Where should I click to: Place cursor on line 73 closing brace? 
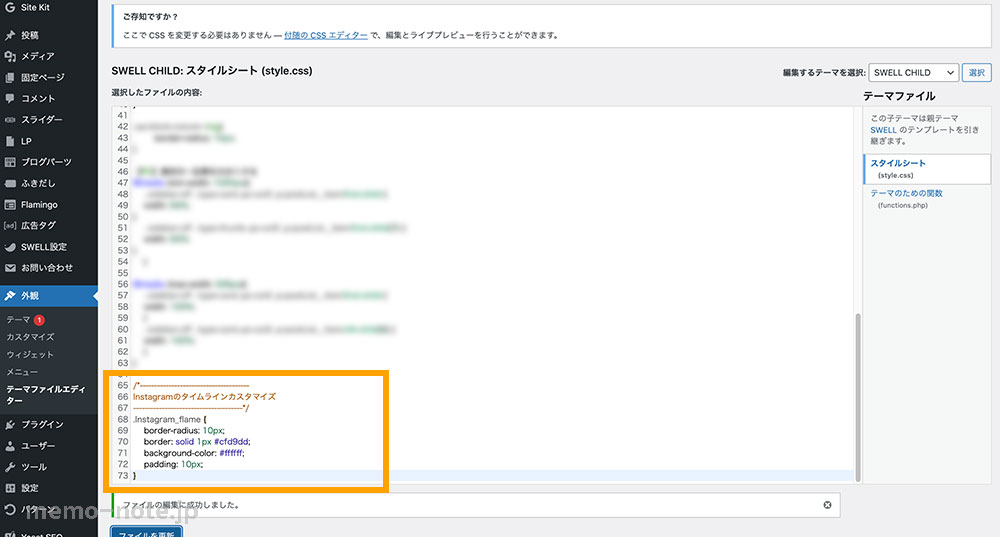135,476
